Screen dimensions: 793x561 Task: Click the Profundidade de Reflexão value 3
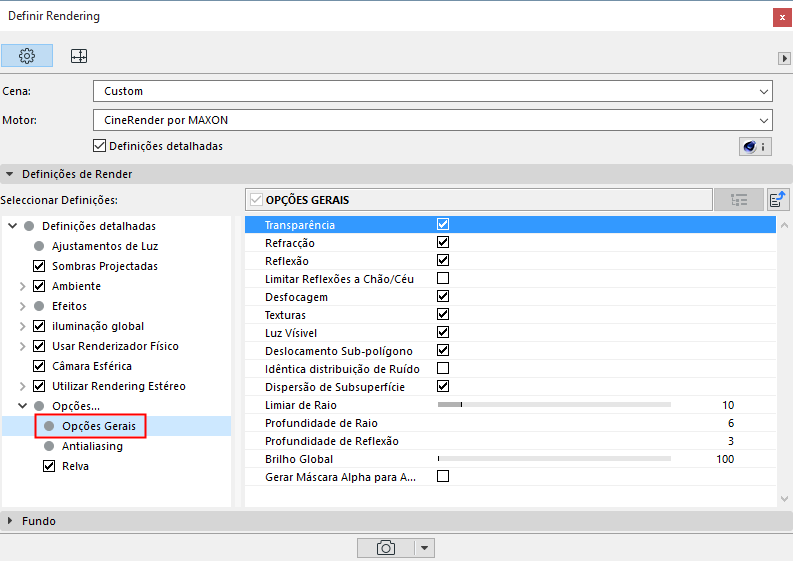coord(731,441)
